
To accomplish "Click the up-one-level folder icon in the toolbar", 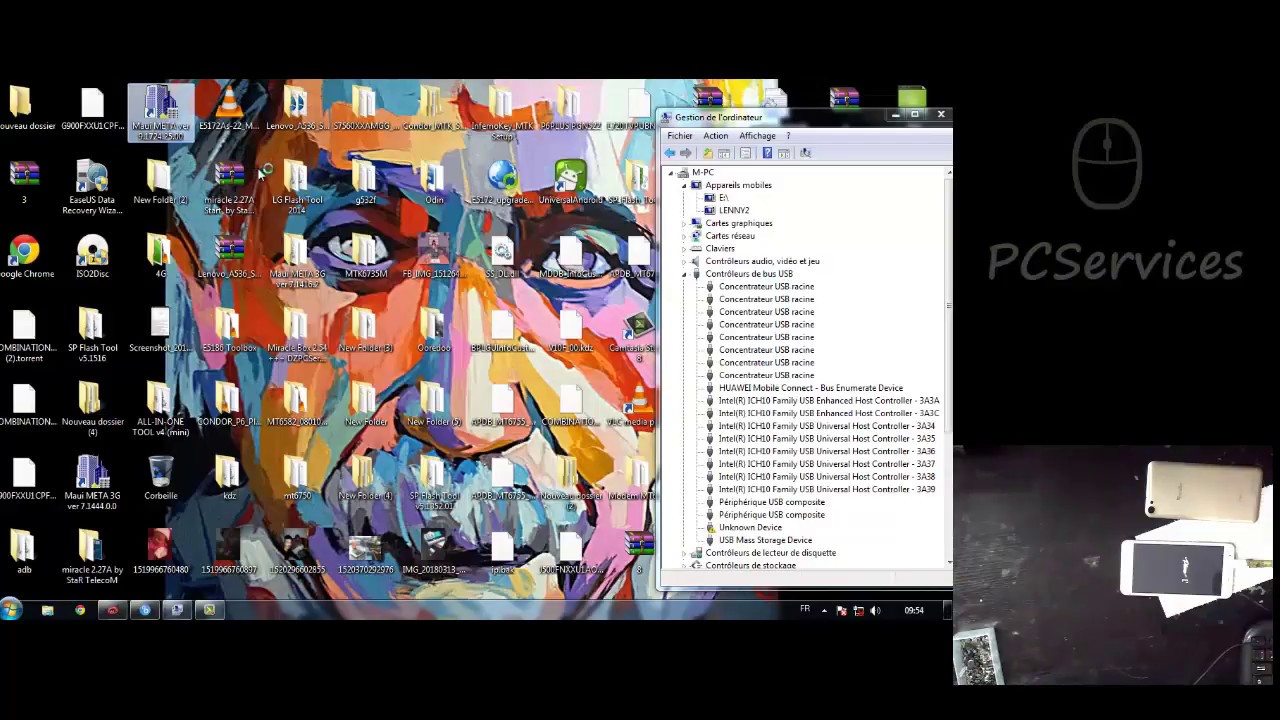I will (x=708, y=153).
